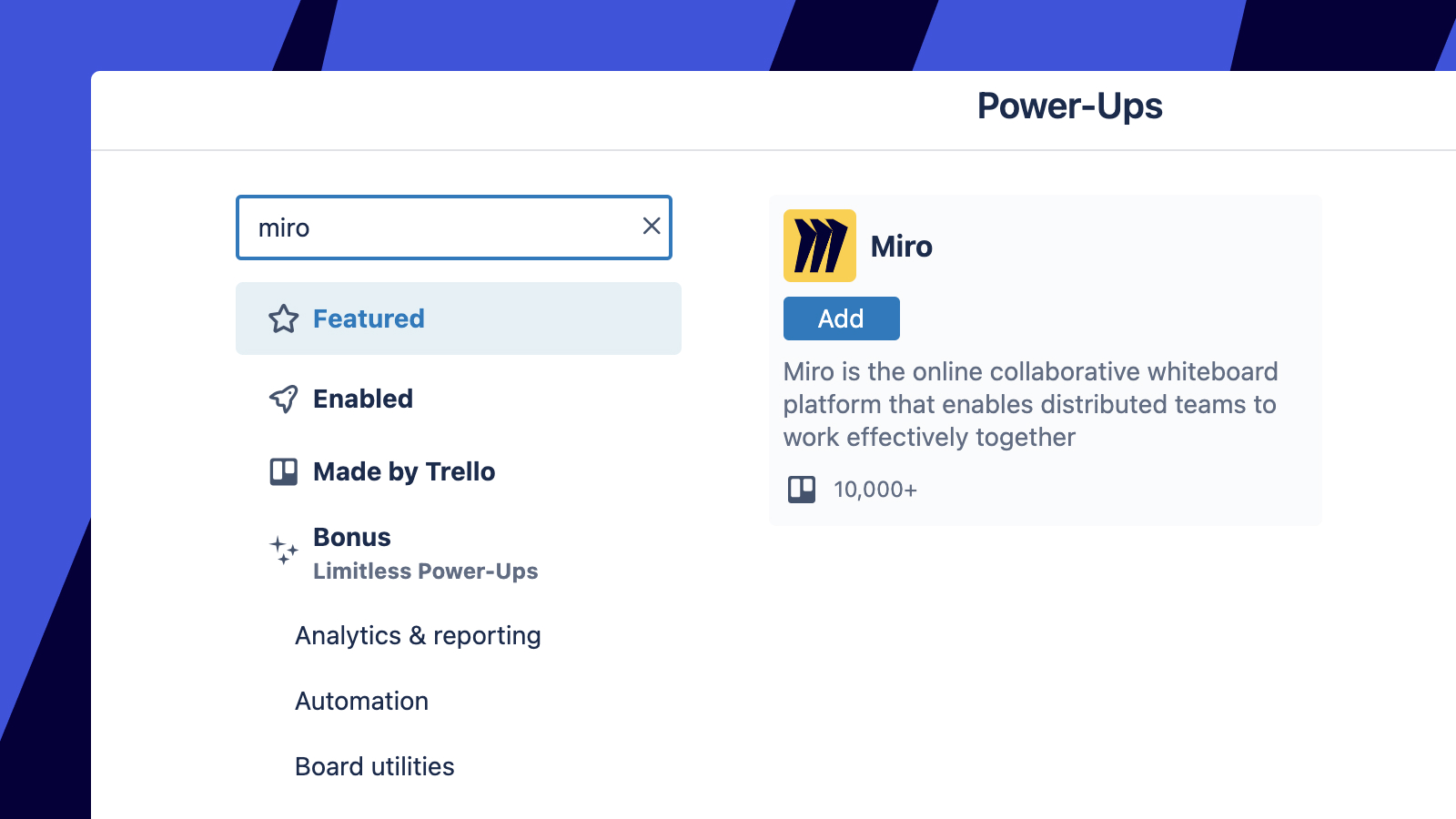Click the Miro Power-Up name heading
This screenshot has height=819, width=1456.
[901, 246]
